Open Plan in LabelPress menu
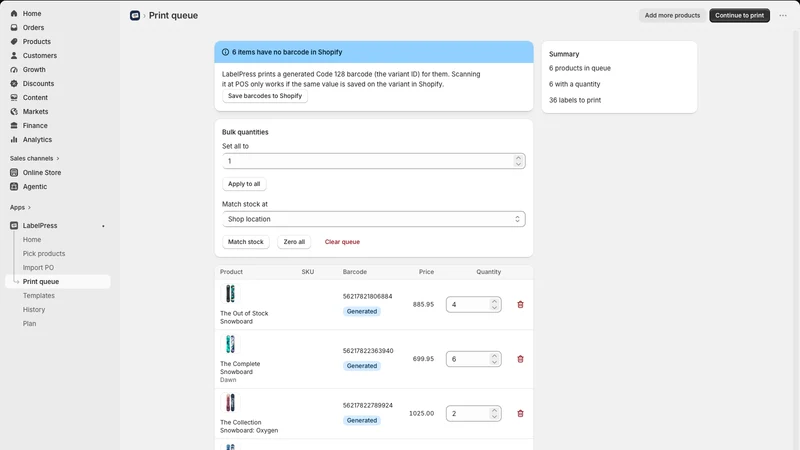The width and height of the screenshot is (800, 450). (x=29, y=323)
